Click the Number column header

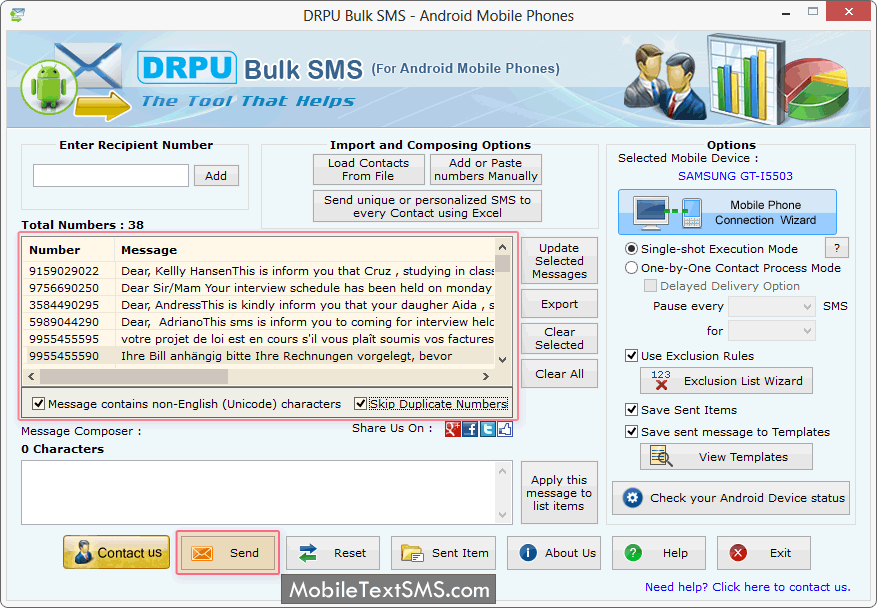(x=68, y=249)
